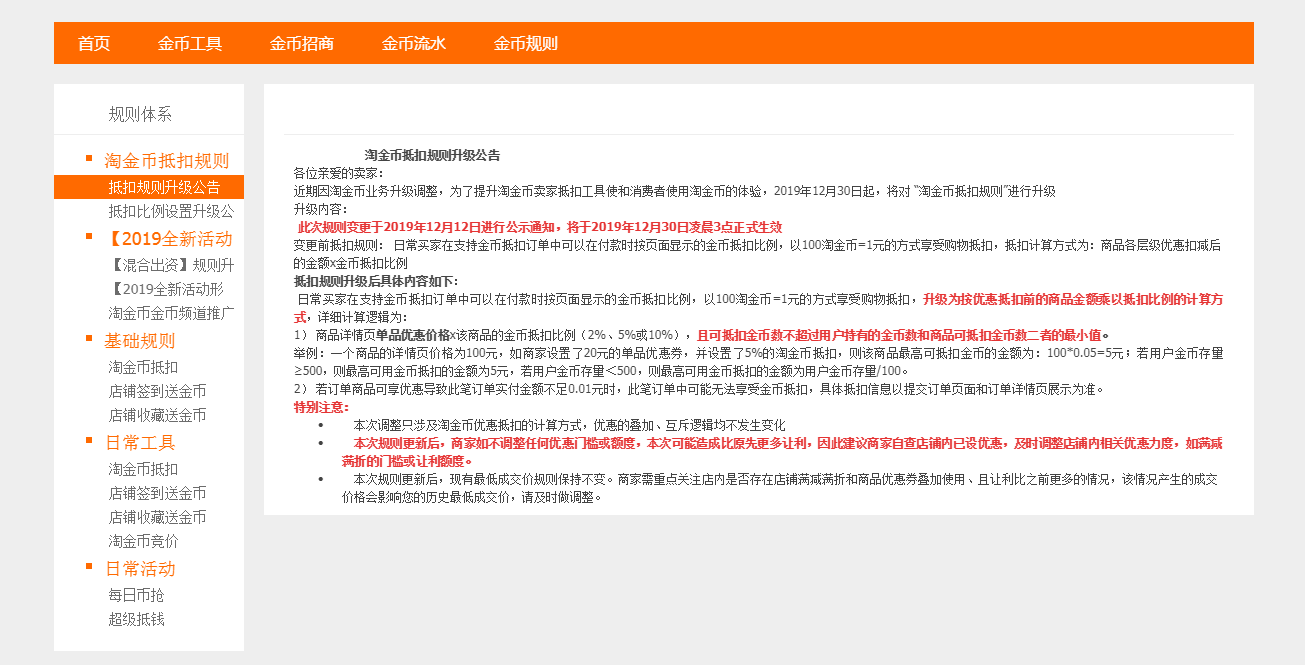Switch to the 金币规则 navigation tab
The width and height of the screenshot is (1305, 665).
(526, 43)
